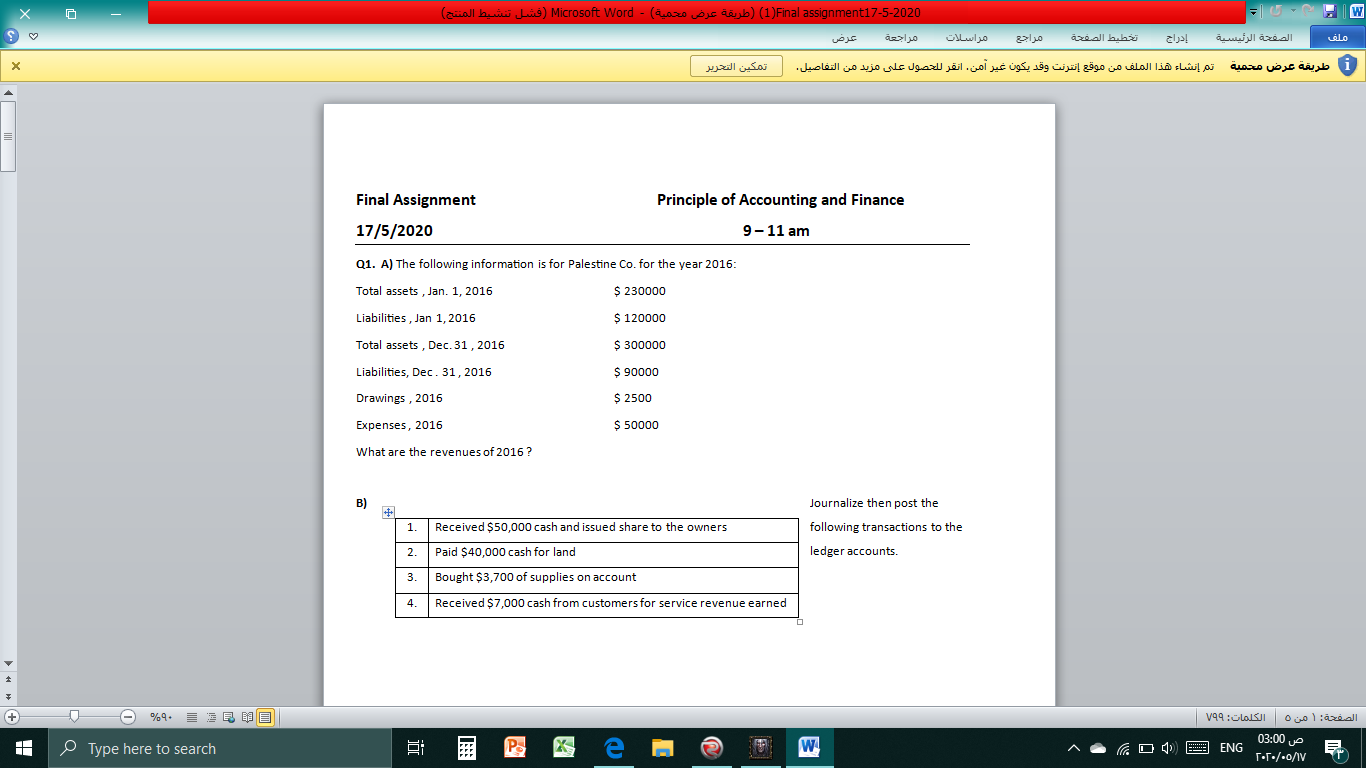This screenshot has height=768, width=1366.
Task: Switch to Draft view in status bar
Action: coord(191,717)
